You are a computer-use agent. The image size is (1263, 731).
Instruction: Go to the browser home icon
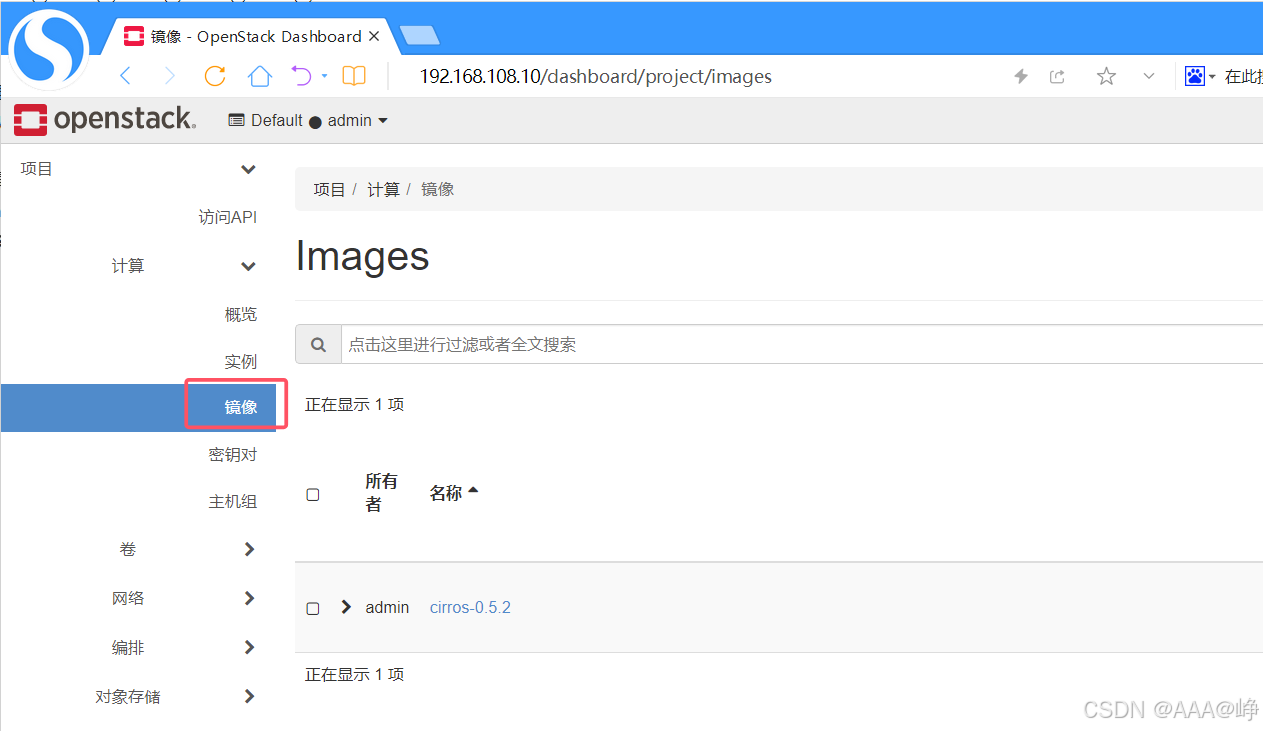(260, 76)
